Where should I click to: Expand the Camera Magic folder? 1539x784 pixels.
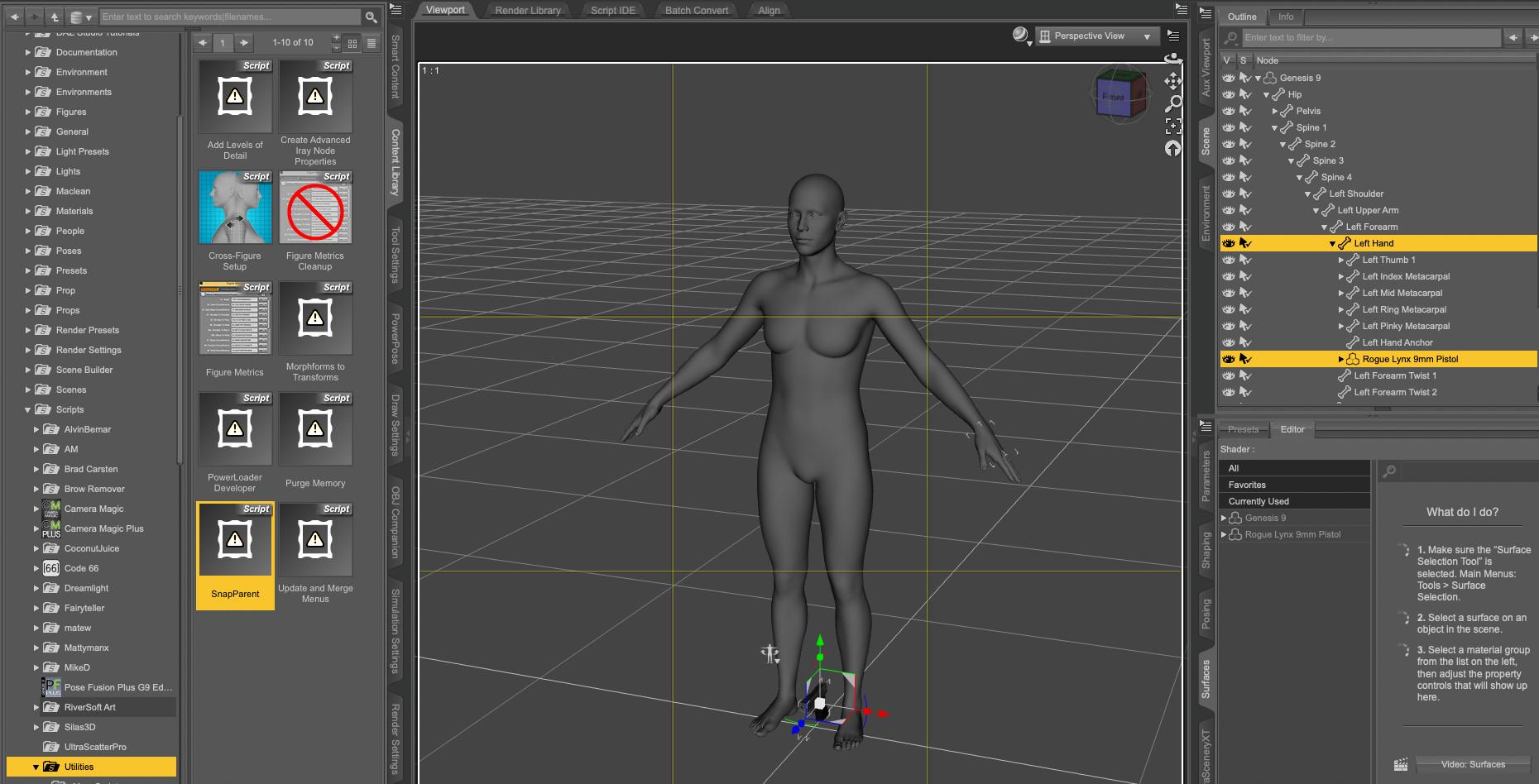tap(36, 509)
